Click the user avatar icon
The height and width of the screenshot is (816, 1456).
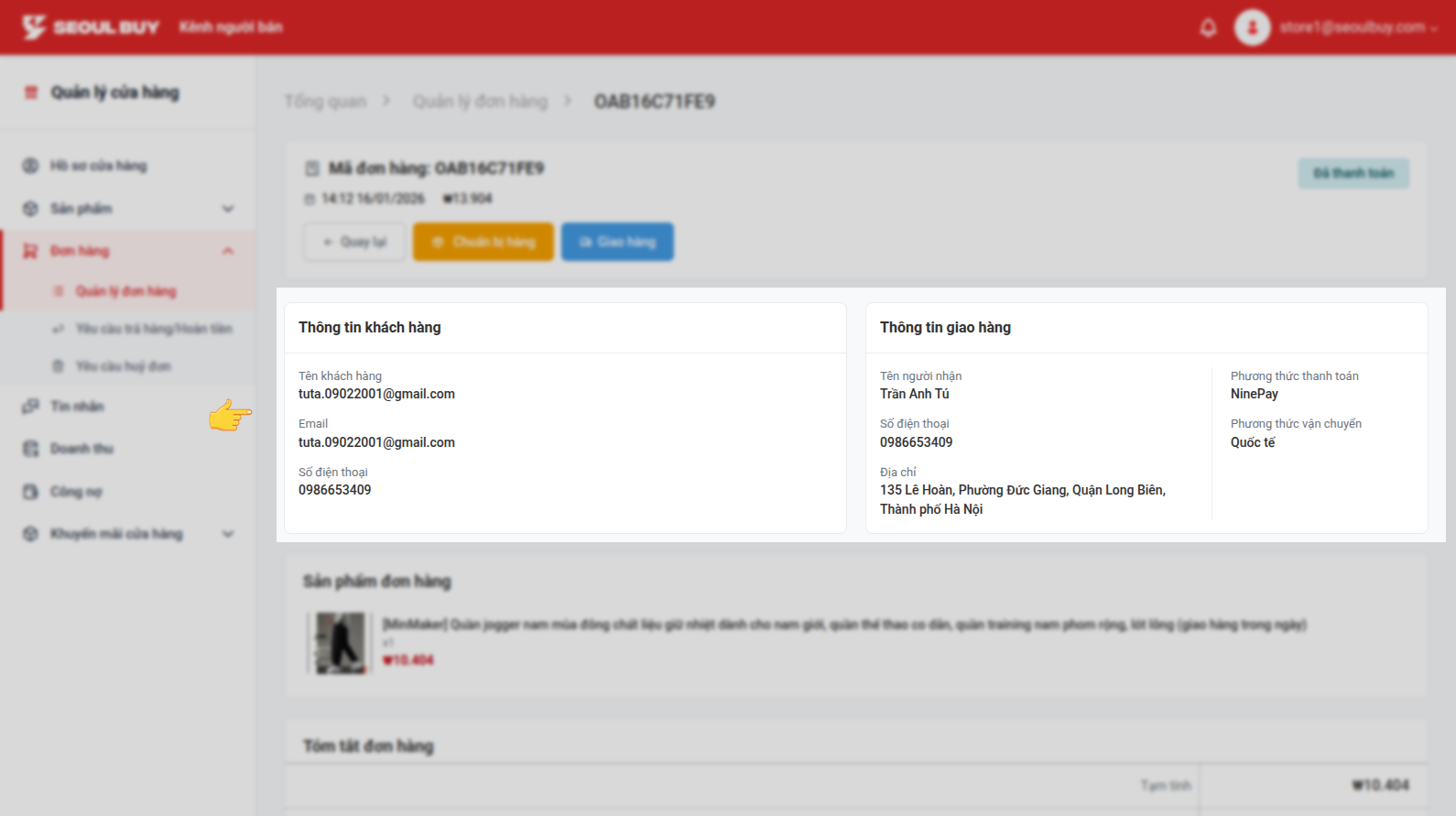click(x=1252, y=27)
